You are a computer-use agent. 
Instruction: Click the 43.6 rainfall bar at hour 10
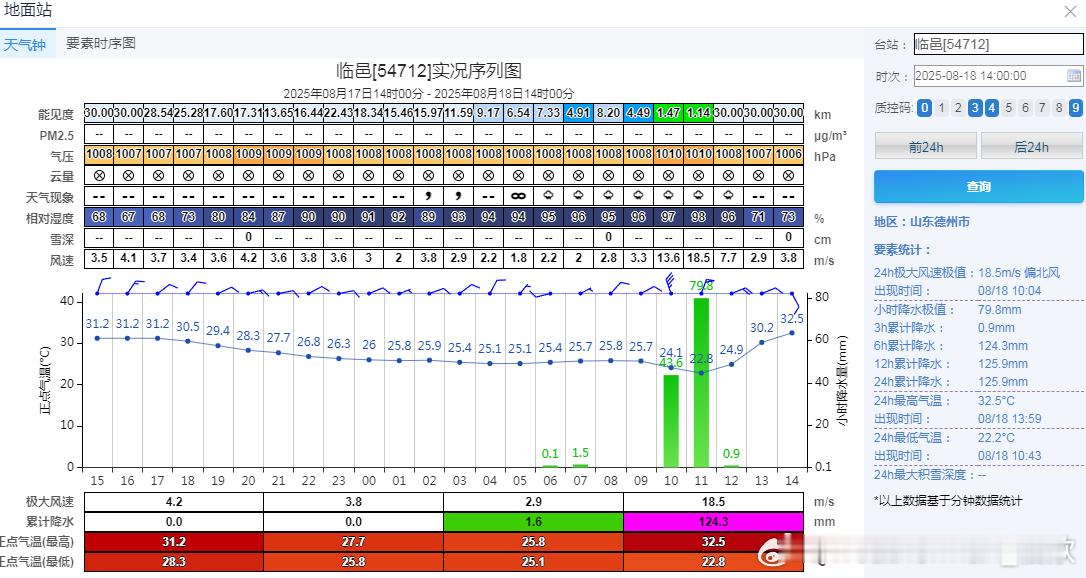coord(671,421)
